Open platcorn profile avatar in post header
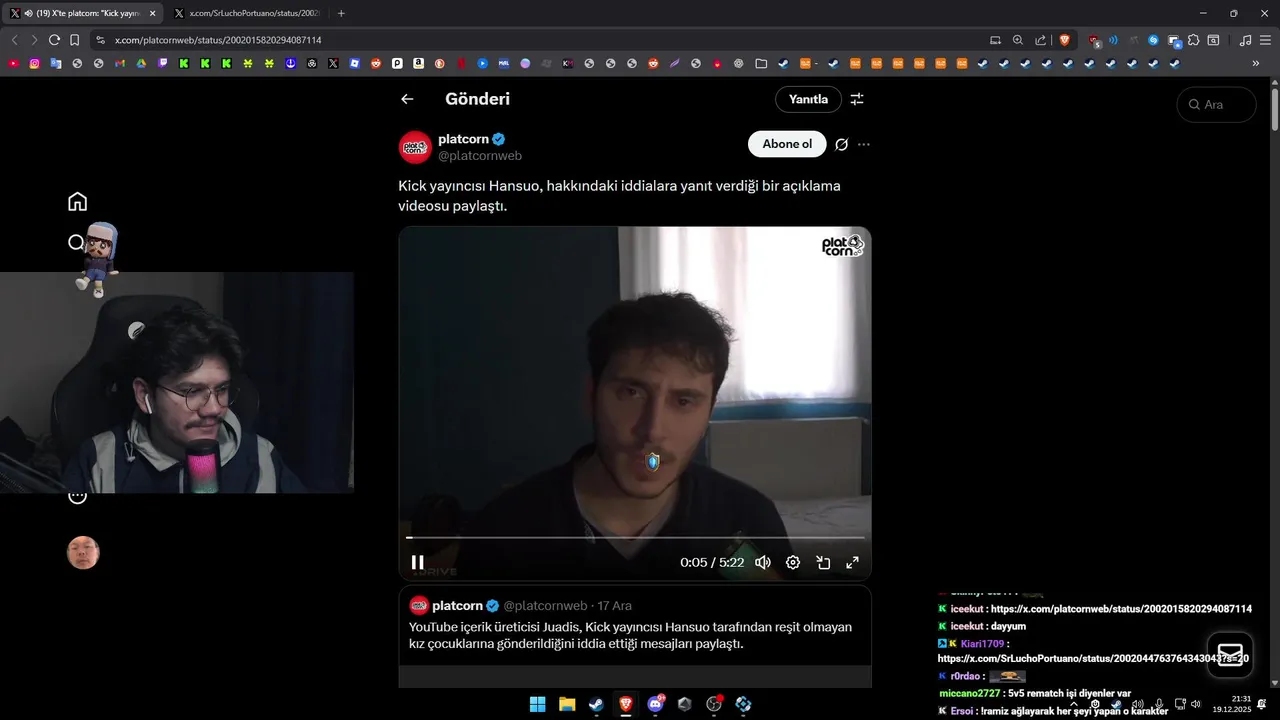The width and height of the screenshot is (1280, 720). 415,147
